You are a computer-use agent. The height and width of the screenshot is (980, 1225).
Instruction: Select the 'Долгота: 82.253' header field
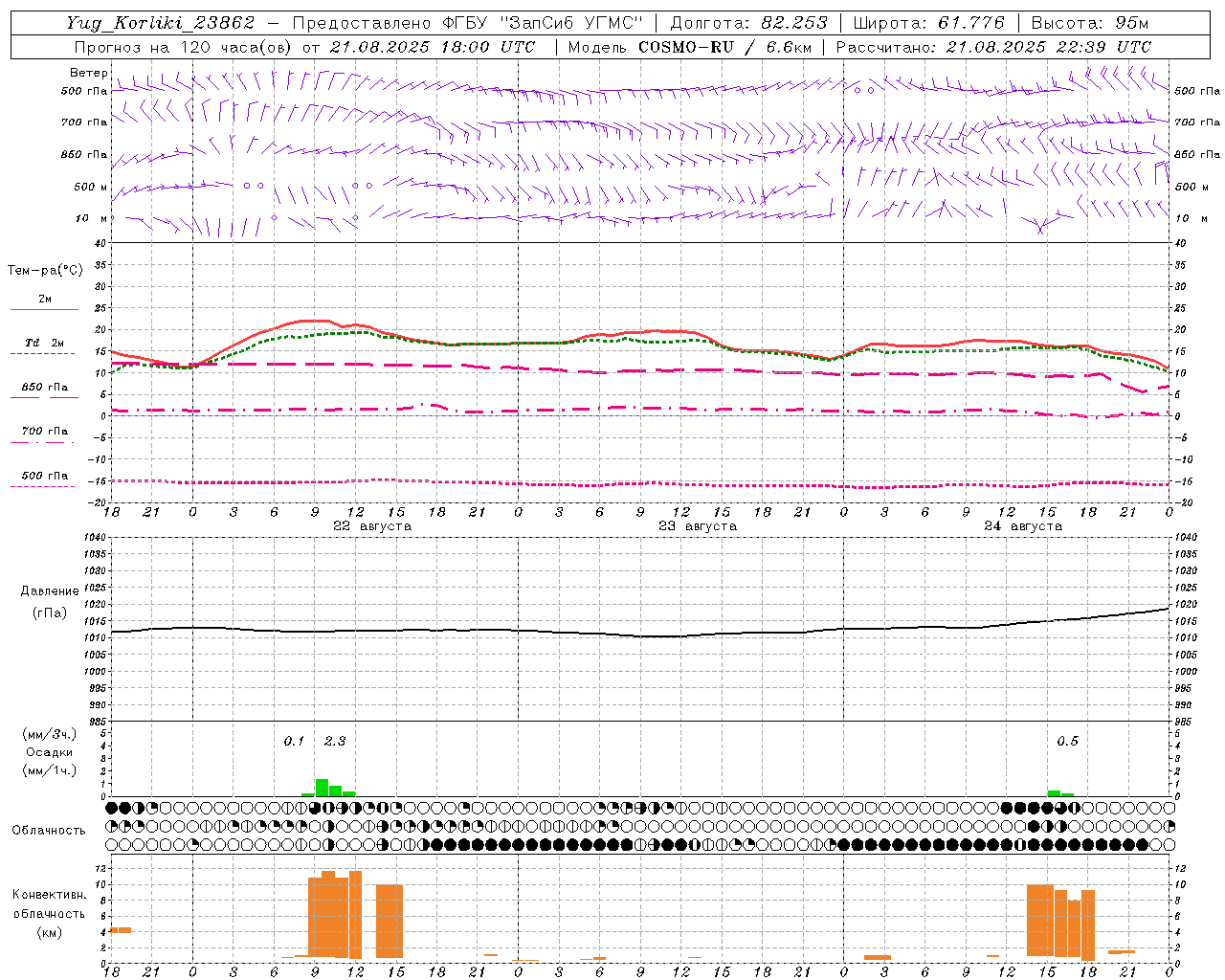[749, 23]
